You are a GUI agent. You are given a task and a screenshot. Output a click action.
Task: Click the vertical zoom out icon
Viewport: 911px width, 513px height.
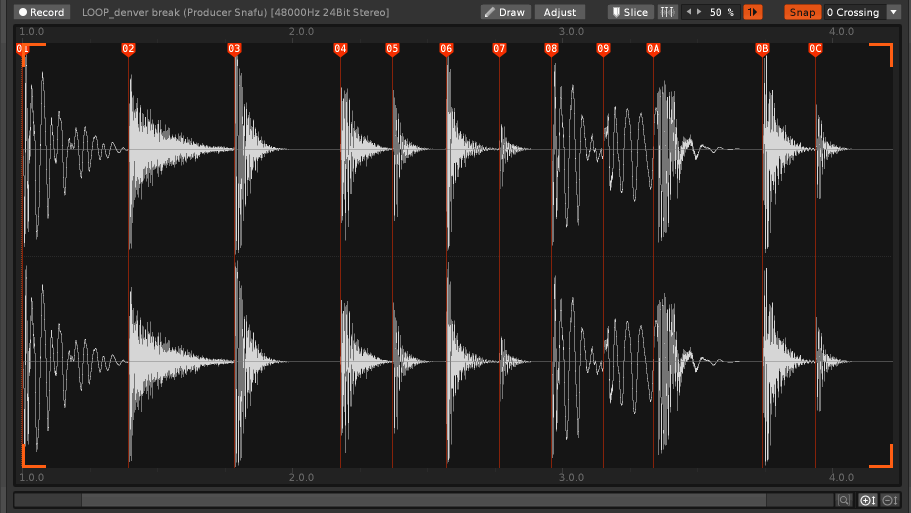889,500
